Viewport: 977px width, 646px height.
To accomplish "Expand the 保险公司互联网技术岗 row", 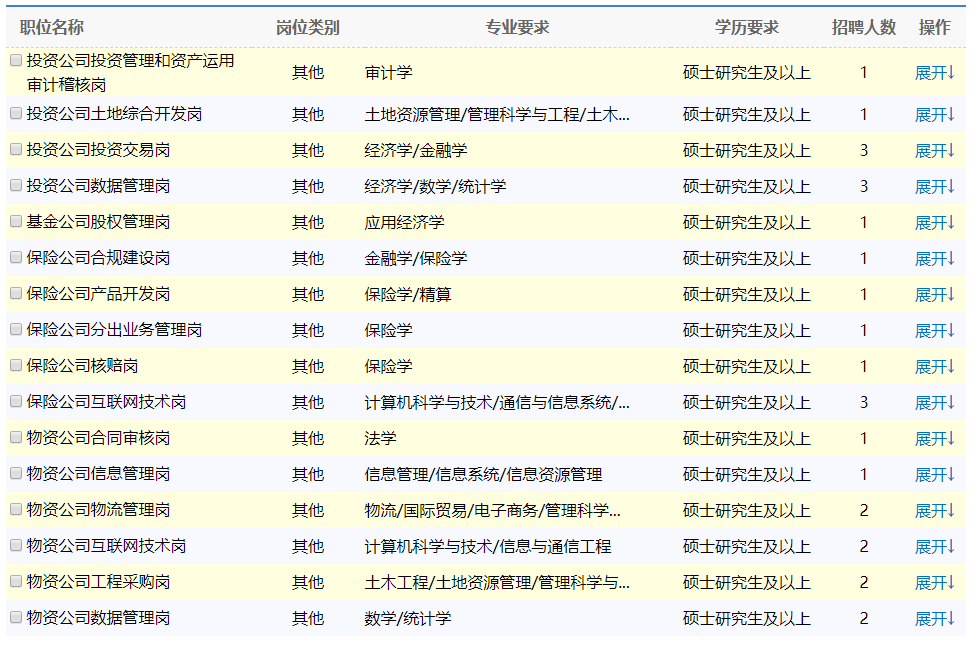I will 933,401.
